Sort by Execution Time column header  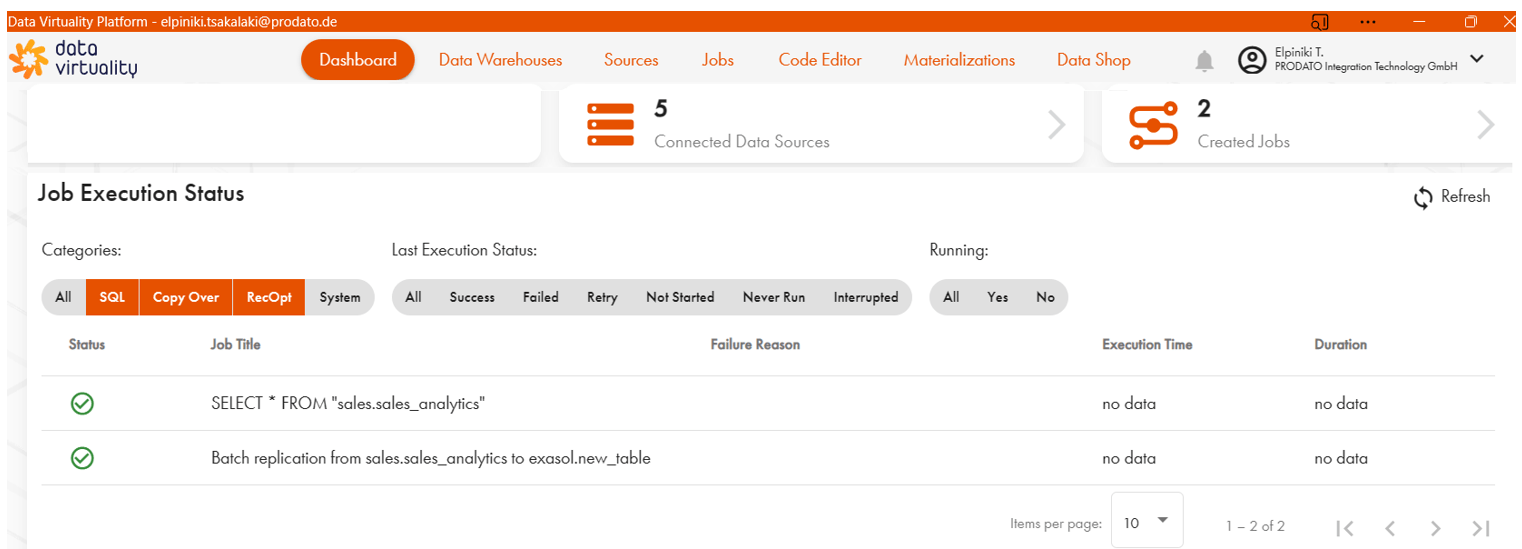tap(1146, 344)
